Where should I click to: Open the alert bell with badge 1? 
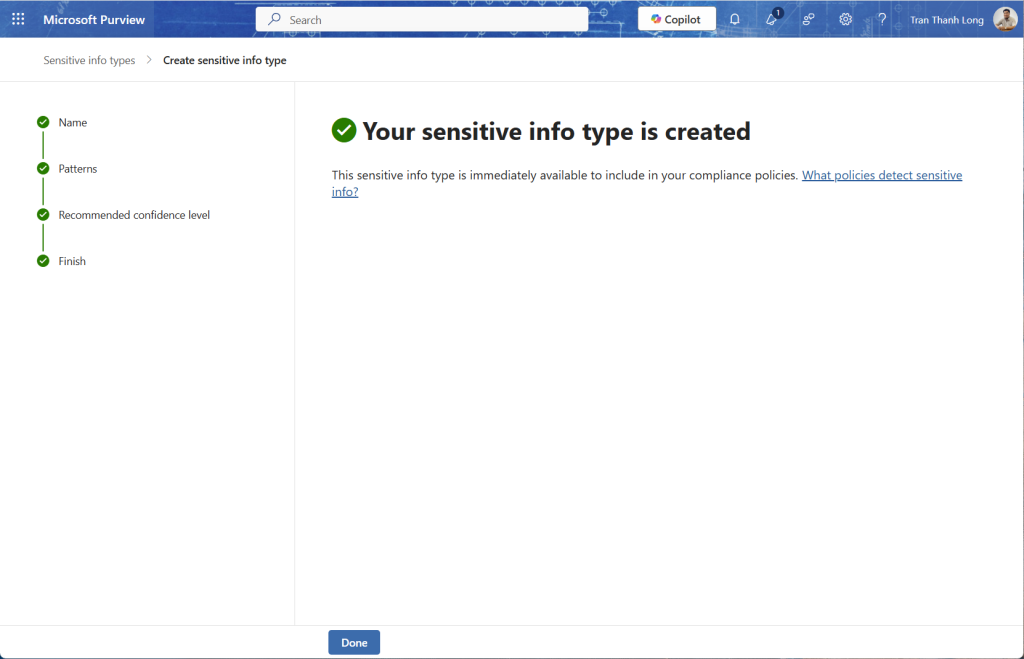[x=772, y=19]
